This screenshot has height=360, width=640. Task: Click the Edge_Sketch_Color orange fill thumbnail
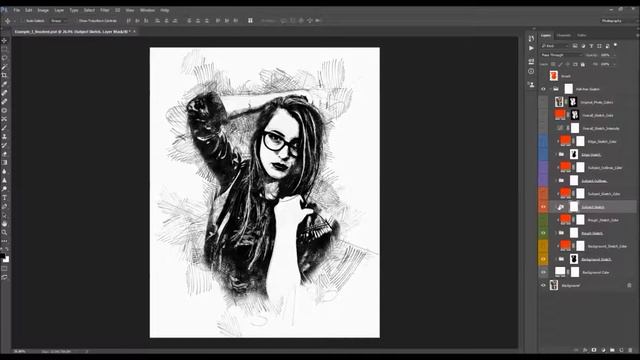(565, 141)
